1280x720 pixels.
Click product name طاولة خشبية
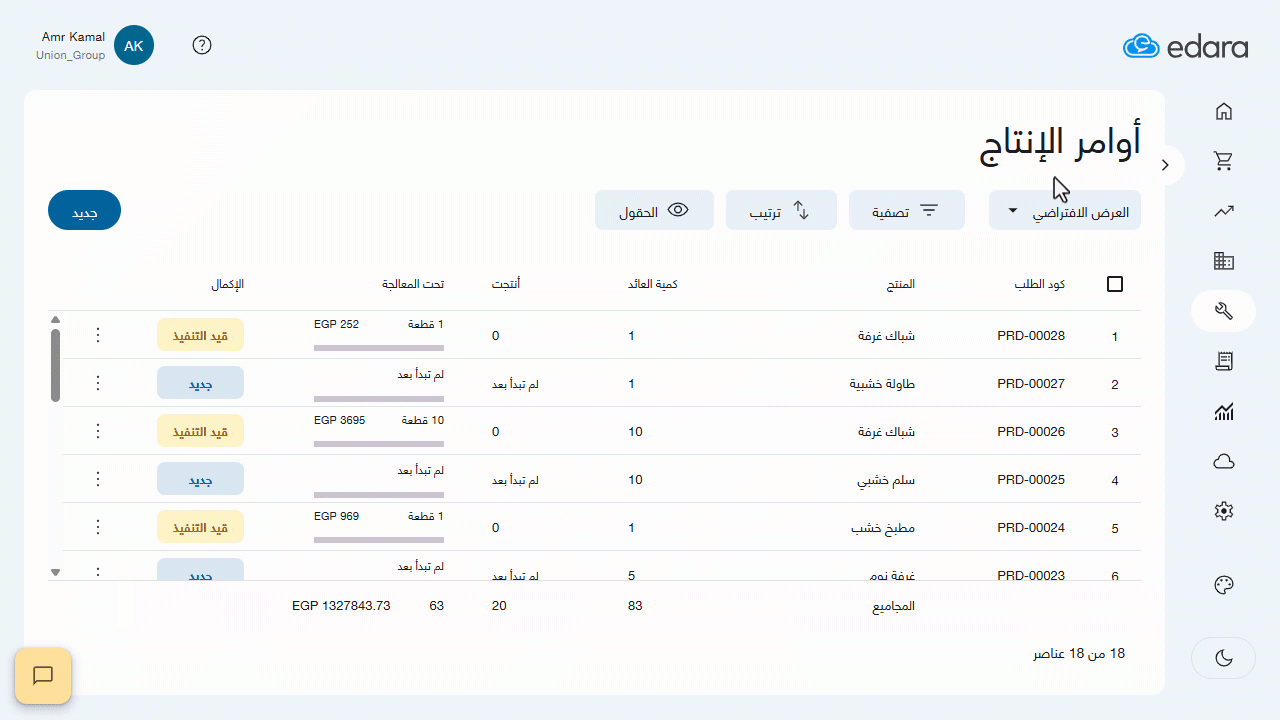pos(882,384)
